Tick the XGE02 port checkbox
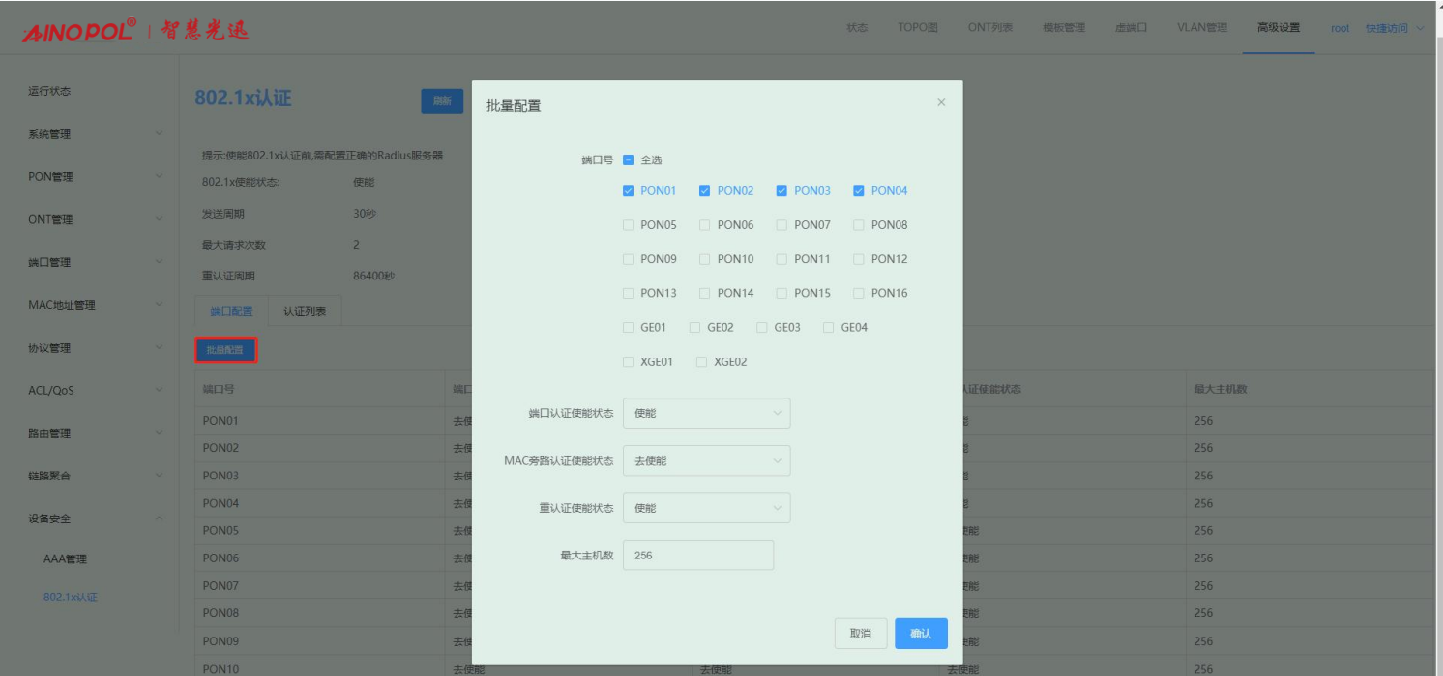This screenshot has height=676, width=1443. point(702,362)
